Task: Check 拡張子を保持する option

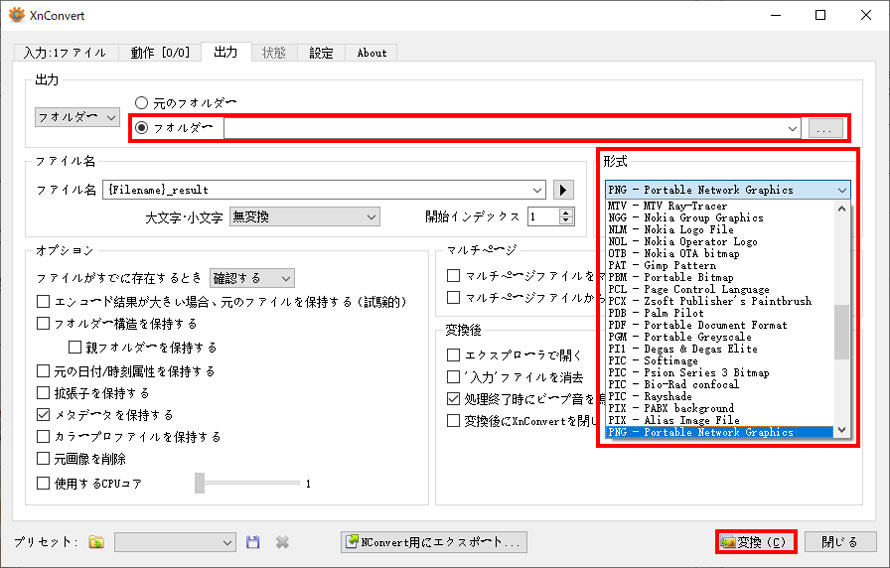Action: [43, 393]
